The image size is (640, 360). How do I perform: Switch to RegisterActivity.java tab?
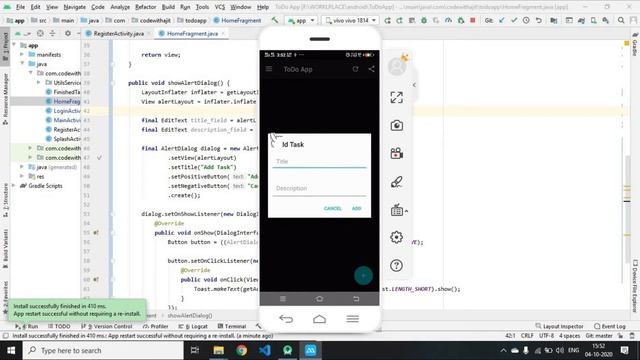click(118, 33)
